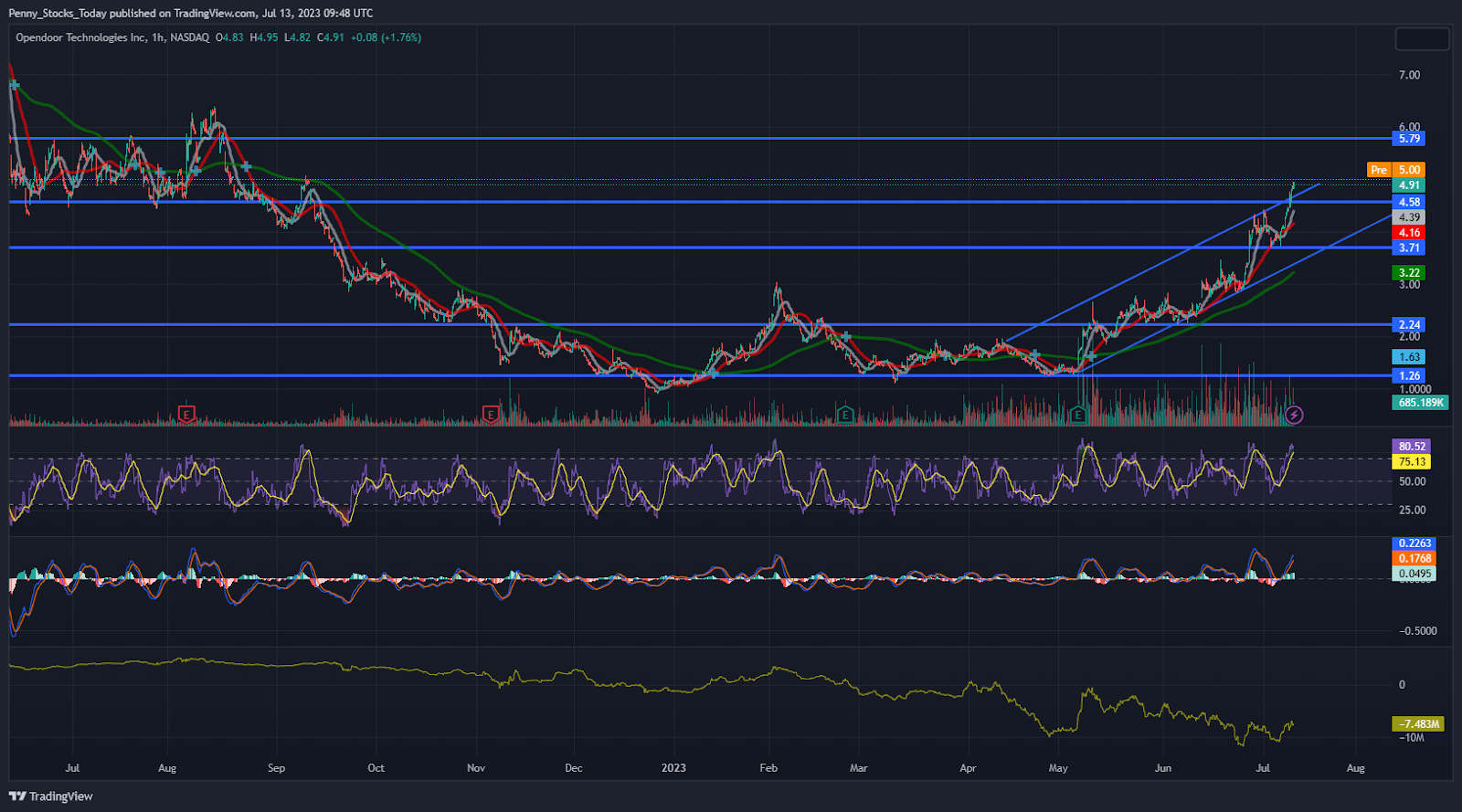Click the 50.00 RSI axis tick
The image size is (1462, 812).
click(1412, 481)
